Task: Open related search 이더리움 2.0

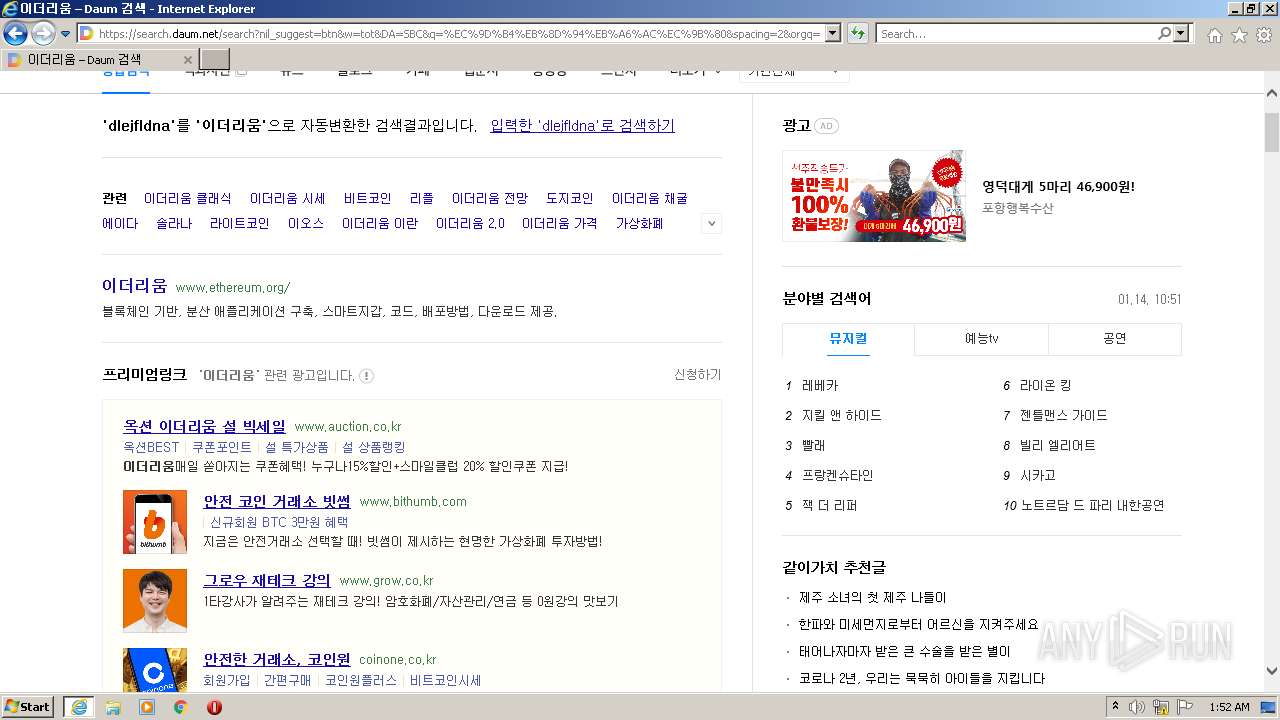Action: 470,223
